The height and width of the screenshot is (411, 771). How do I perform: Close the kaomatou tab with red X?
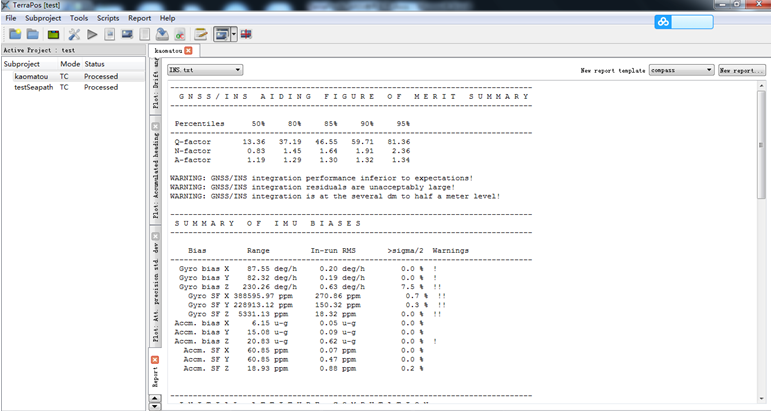point(188,50)
